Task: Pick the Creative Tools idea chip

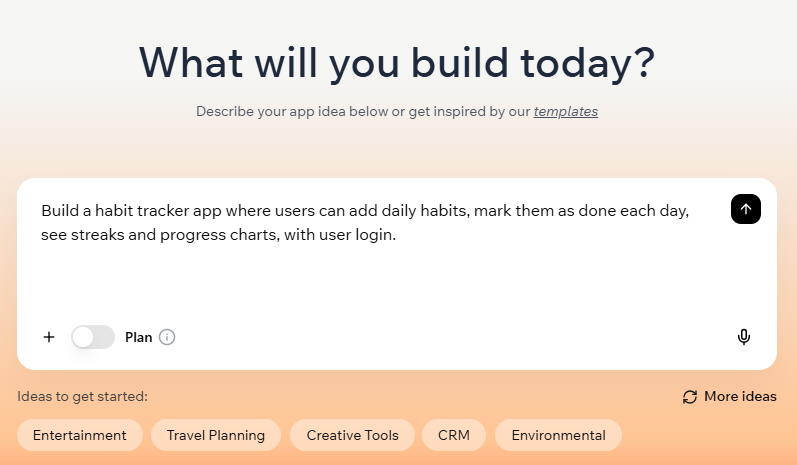Action: click(352, 435)
